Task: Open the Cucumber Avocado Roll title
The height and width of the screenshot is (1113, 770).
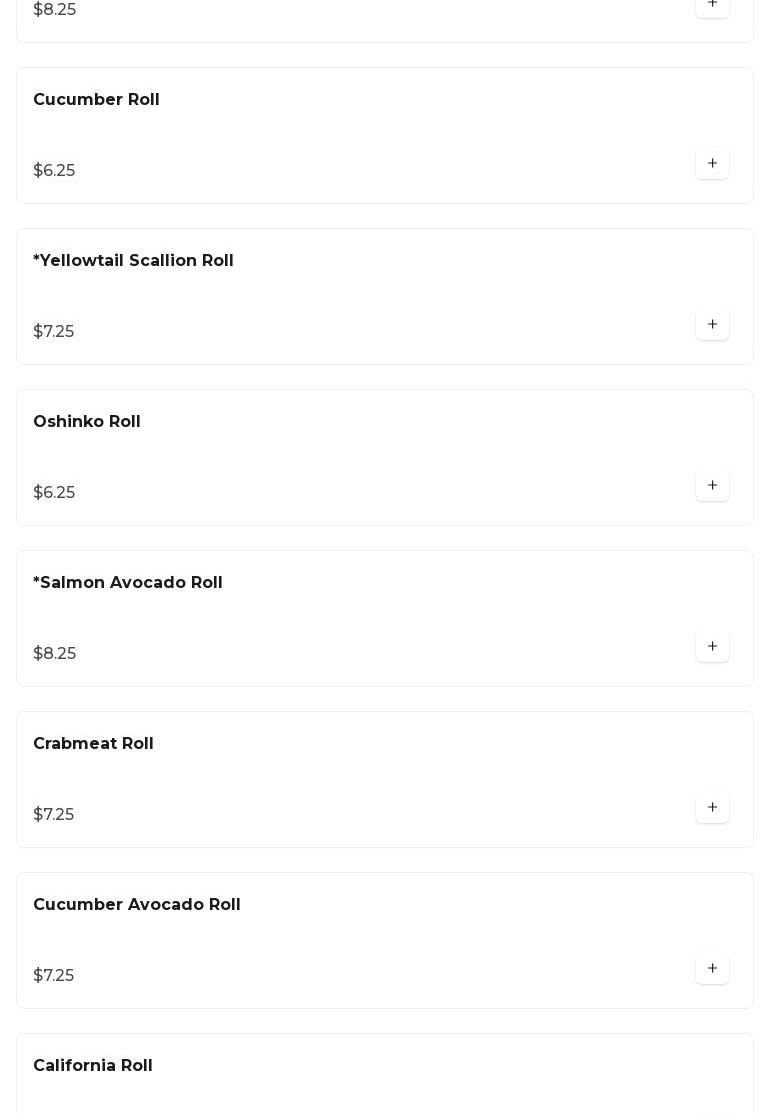Action: 137,905
